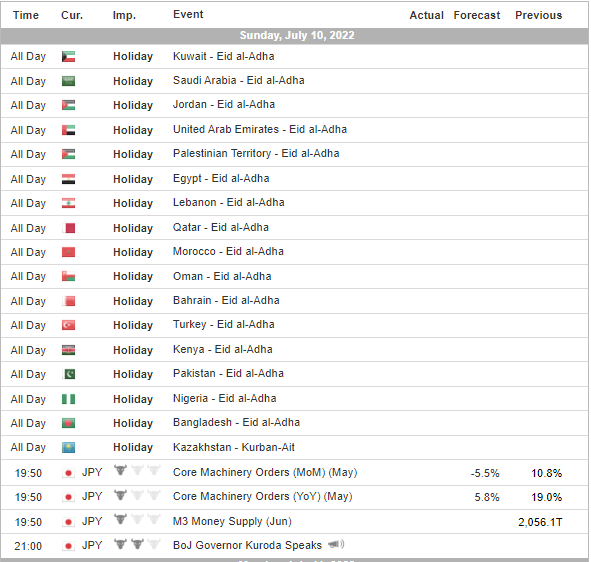Screen dimensions: 591x562
Task: Open Kazakhstan - Kurban-Ait event
Action: pos(234,447)
